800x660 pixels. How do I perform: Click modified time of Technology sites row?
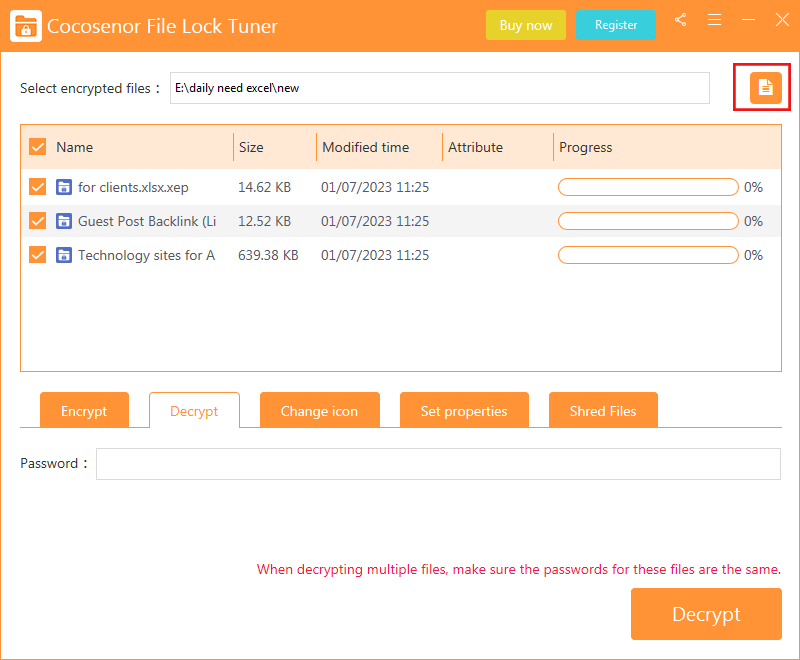[375, 255]
